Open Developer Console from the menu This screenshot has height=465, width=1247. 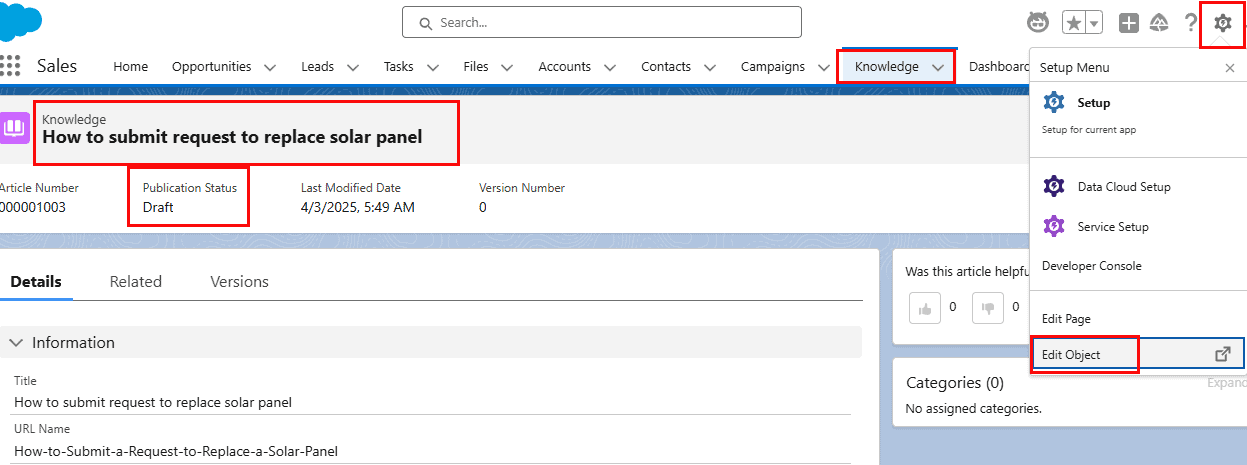point(1091,266)
